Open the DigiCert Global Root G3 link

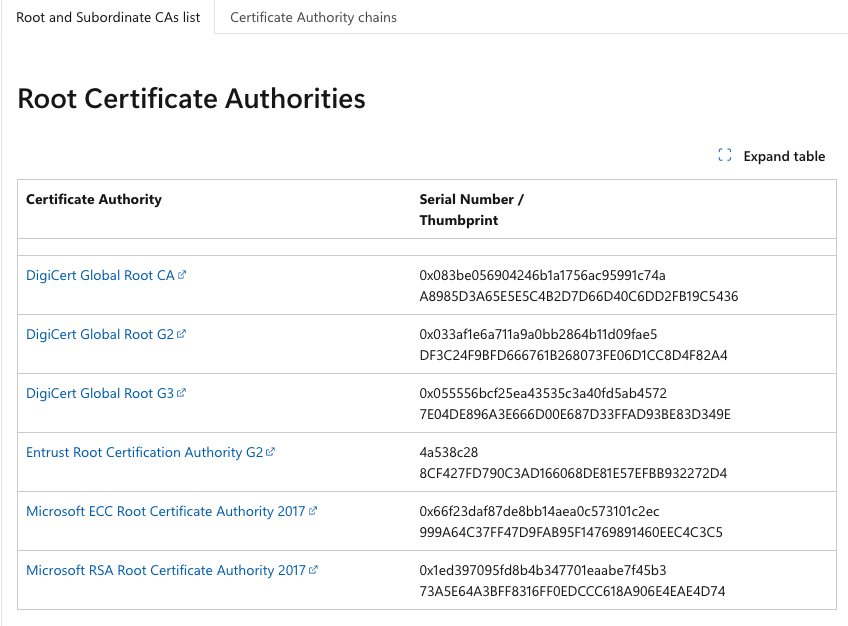(x=99, y=392)
